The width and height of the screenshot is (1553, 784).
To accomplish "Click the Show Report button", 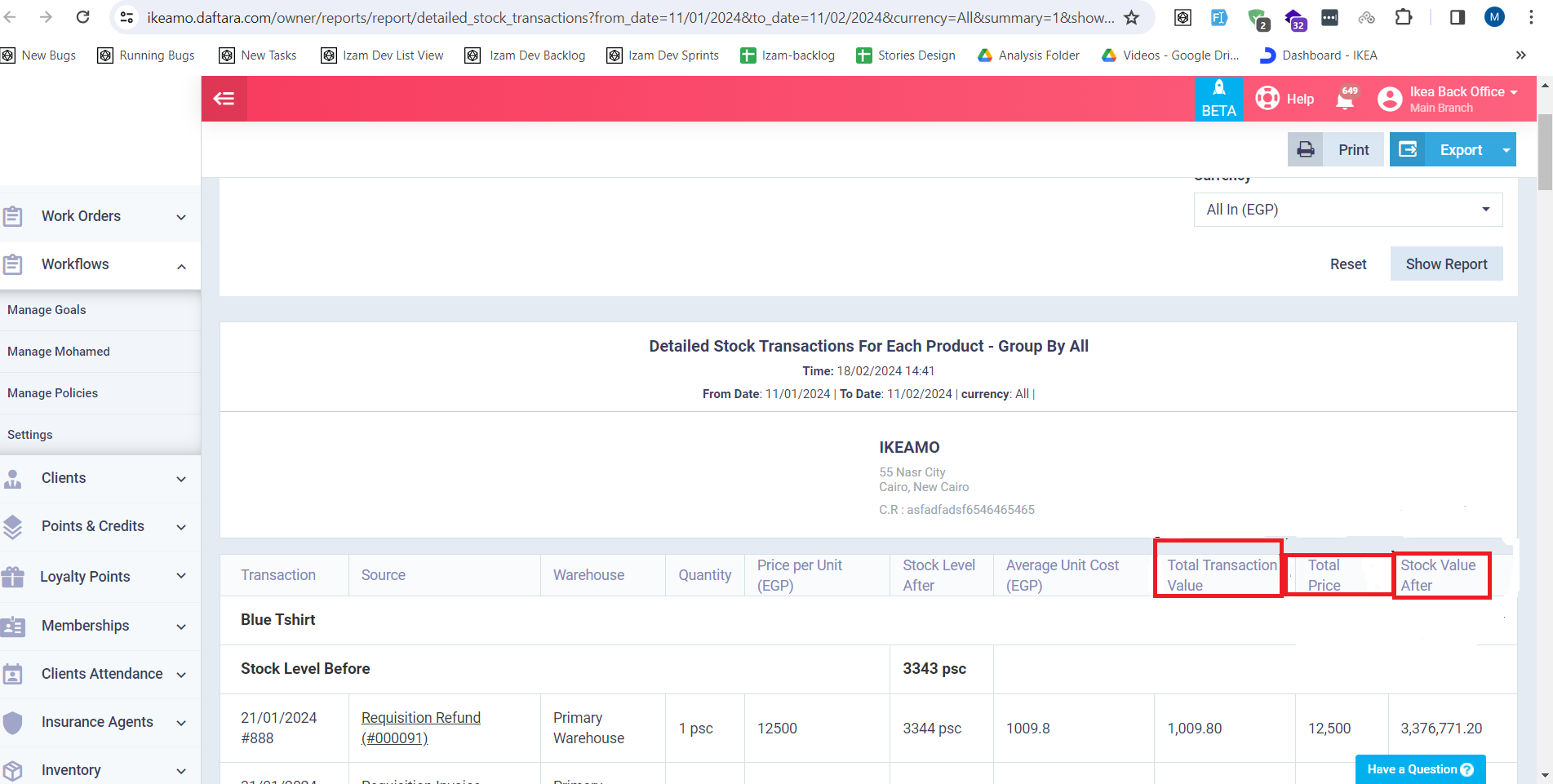I will [1446, 264].
